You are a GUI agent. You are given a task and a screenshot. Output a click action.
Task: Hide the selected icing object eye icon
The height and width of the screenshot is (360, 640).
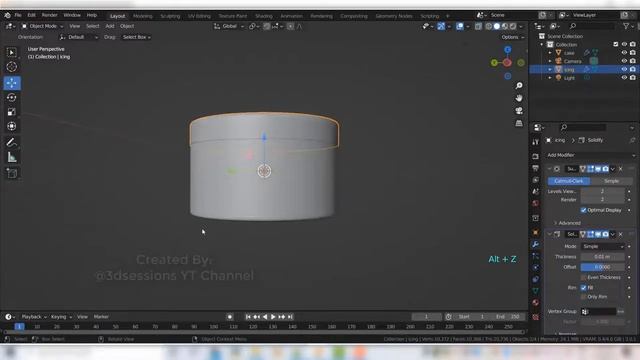624,69
